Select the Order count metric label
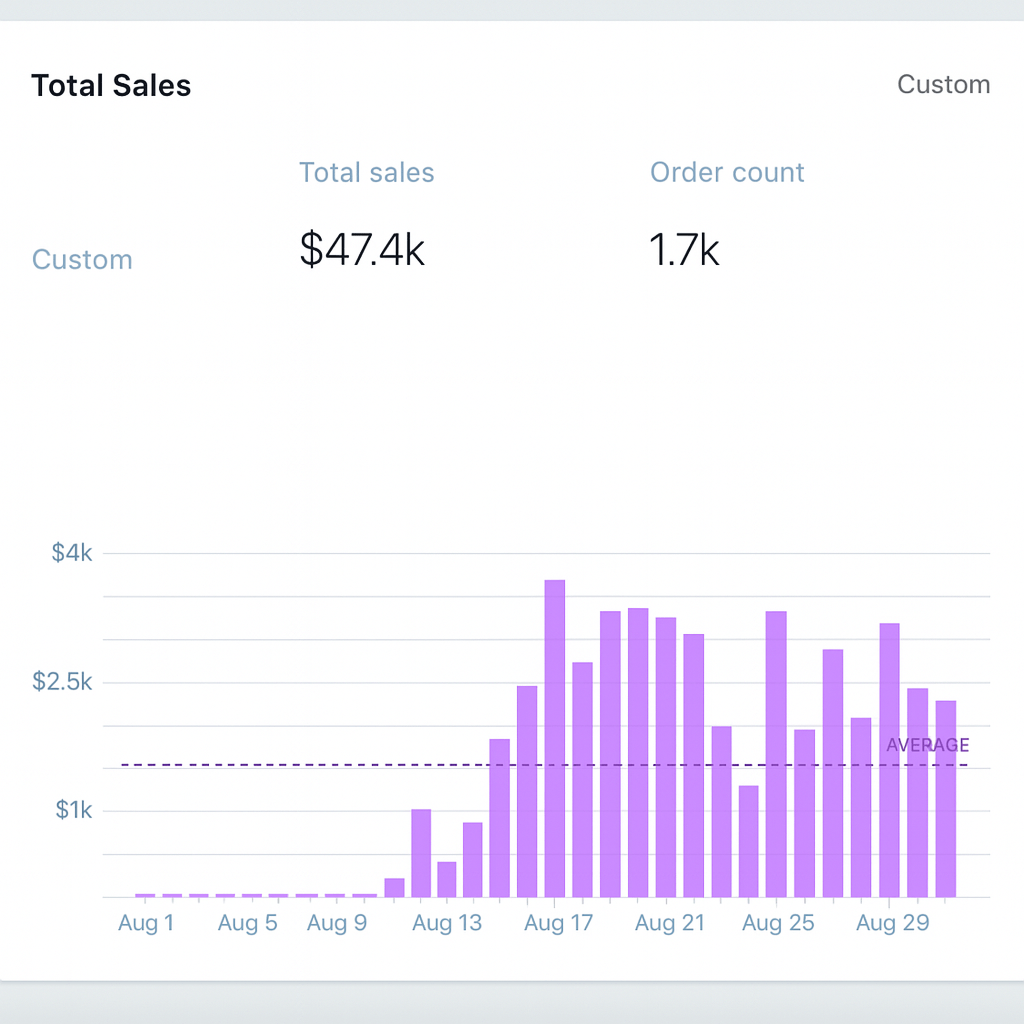This screenshot has height=1024, width=1024. coord(727,172)
